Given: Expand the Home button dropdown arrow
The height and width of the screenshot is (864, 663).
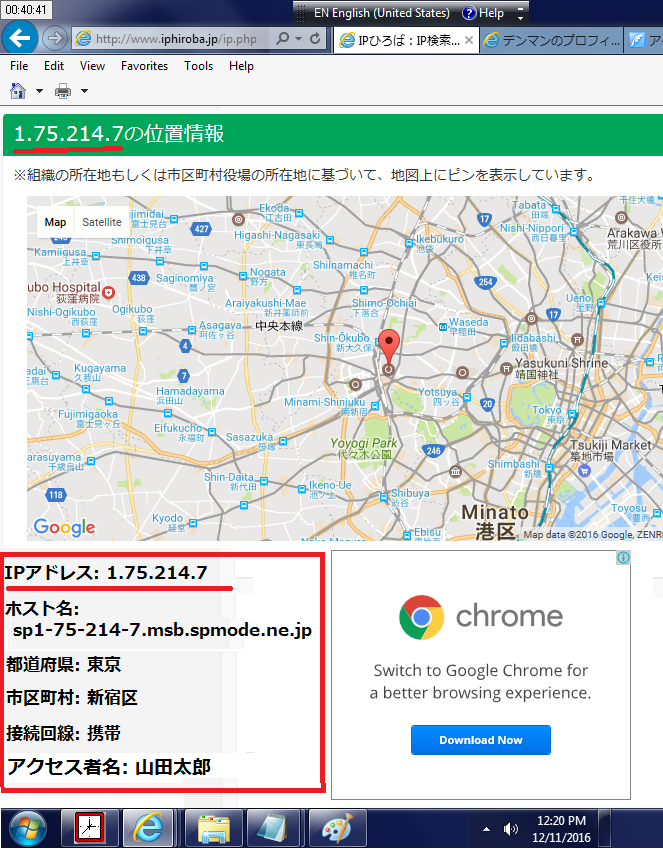Looking at the screenshot, I should pyautogui.click(x=39, y=91).
